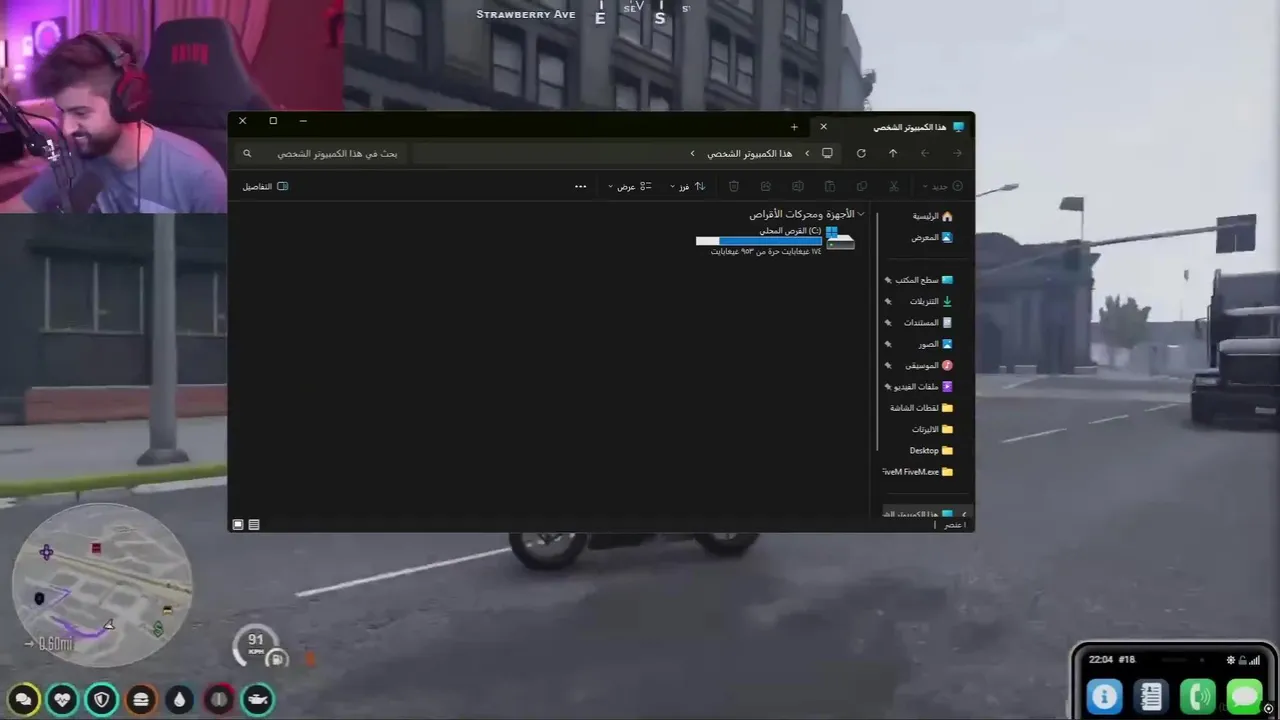Collapse the الأجهزة ومحركات الأقراص group
1280x720 pixels.
coord(861,214)
